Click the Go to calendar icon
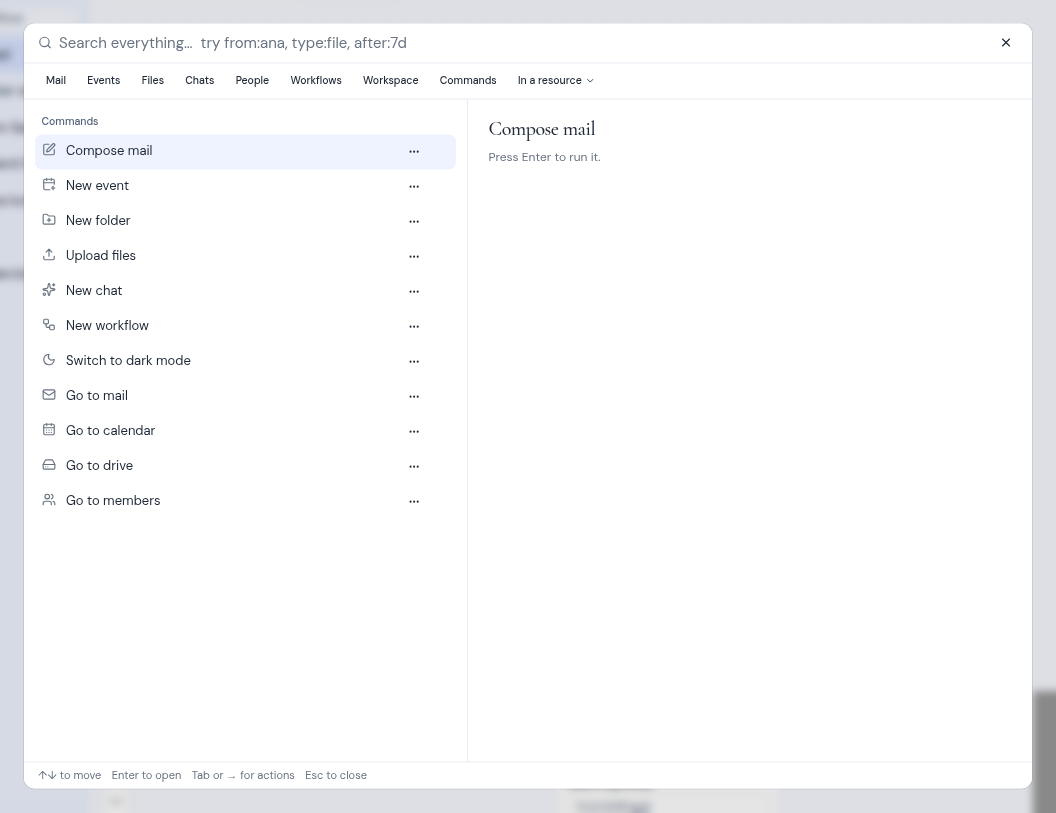This screenshot has height=813, width=1056. [49, 430]
